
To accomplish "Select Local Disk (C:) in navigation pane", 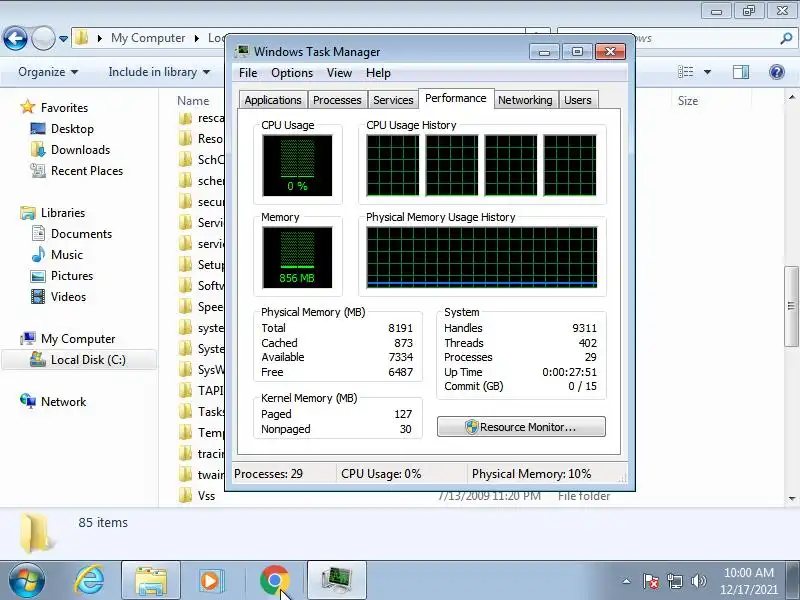I will tap(88, 360).
